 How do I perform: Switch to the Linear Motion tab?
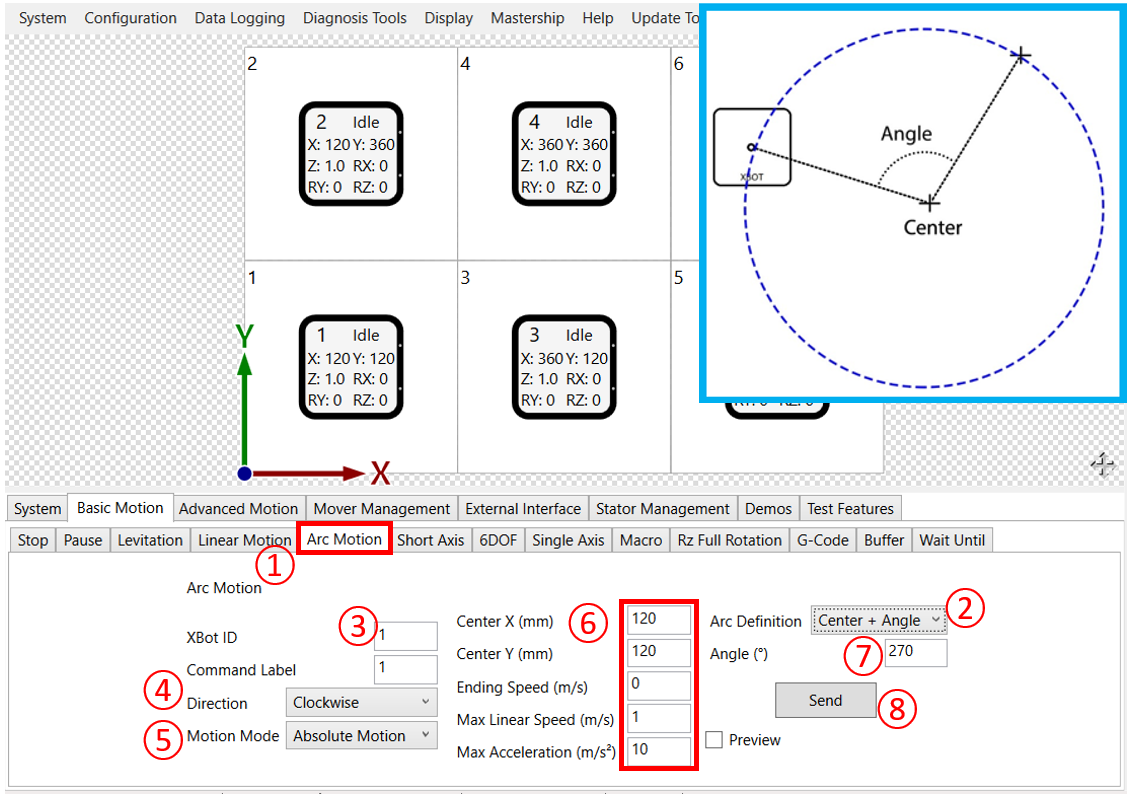point(244,540)
